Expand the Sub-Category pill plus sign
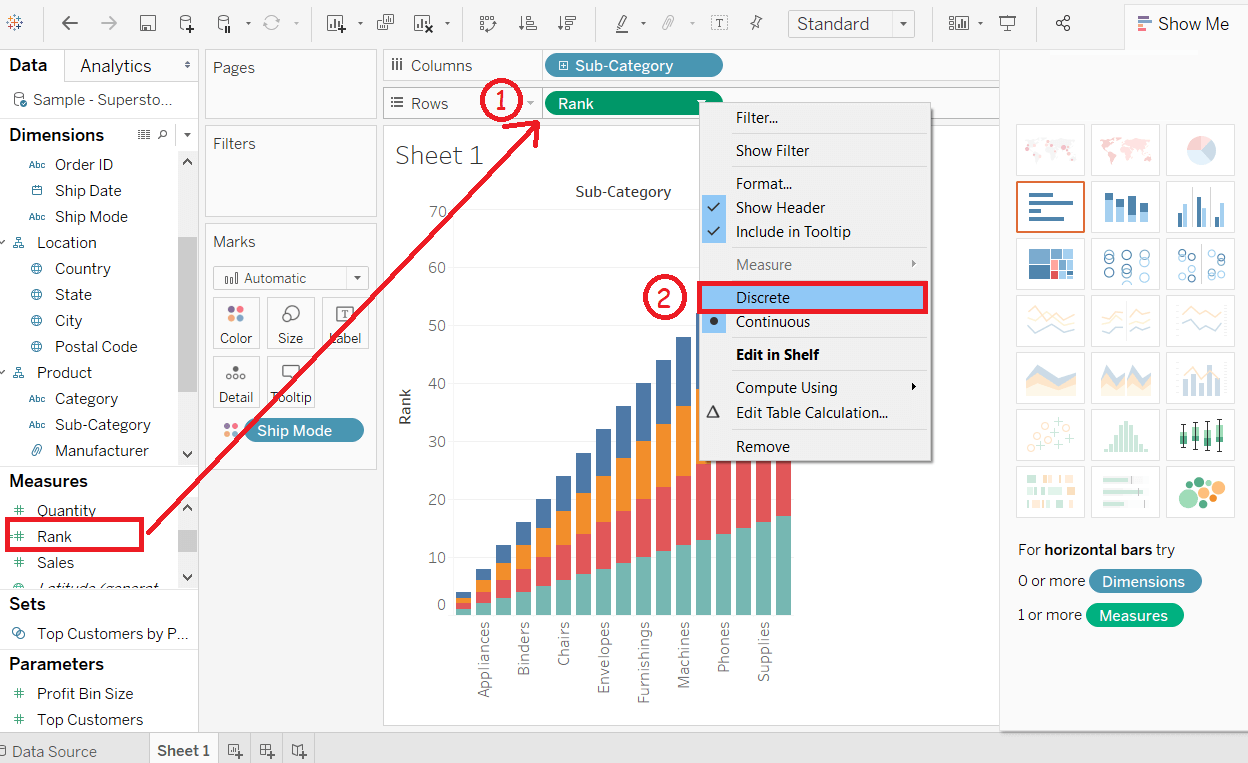This screenshot has height=763, width=1248. (563, 66)
